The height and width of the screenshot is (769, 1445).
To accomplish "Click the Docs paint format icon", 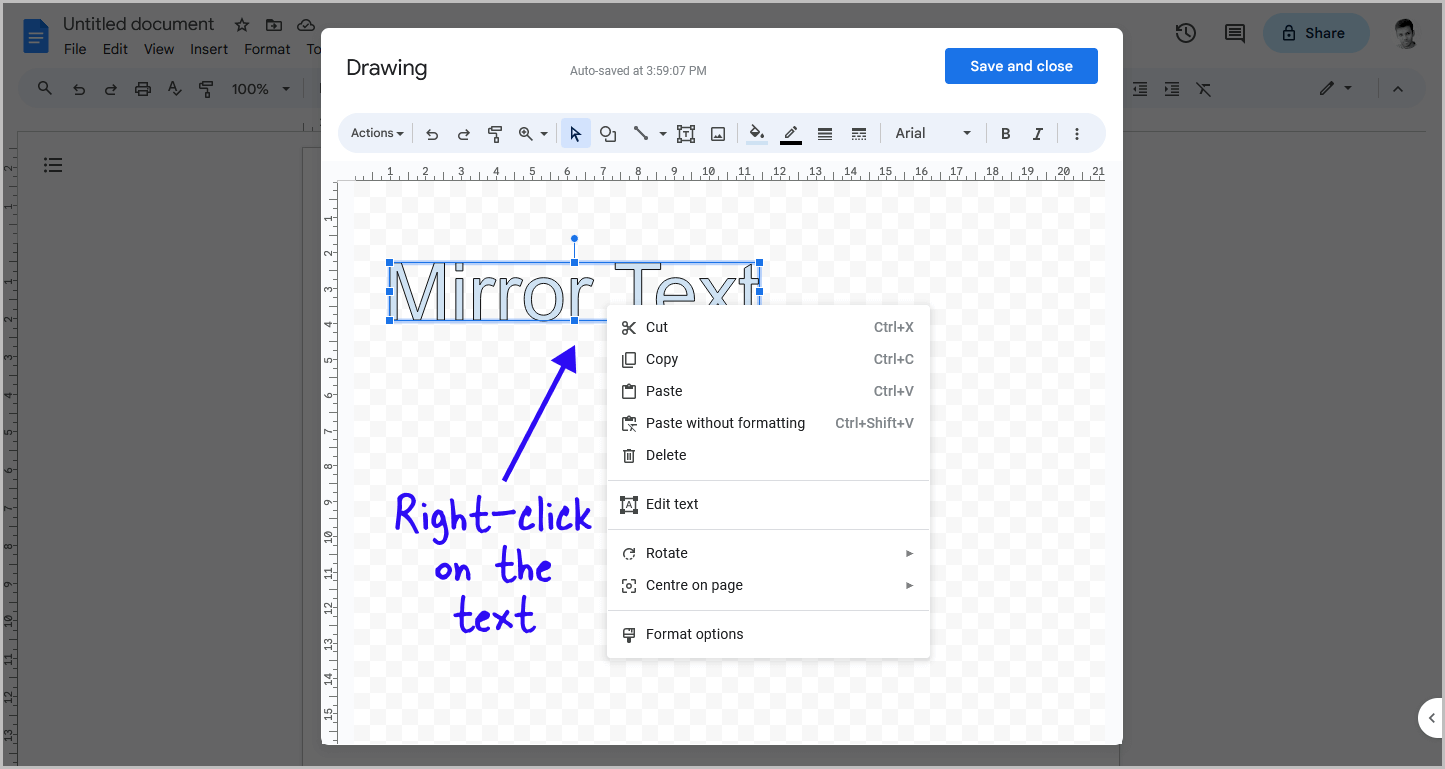I will click(207, 89).
